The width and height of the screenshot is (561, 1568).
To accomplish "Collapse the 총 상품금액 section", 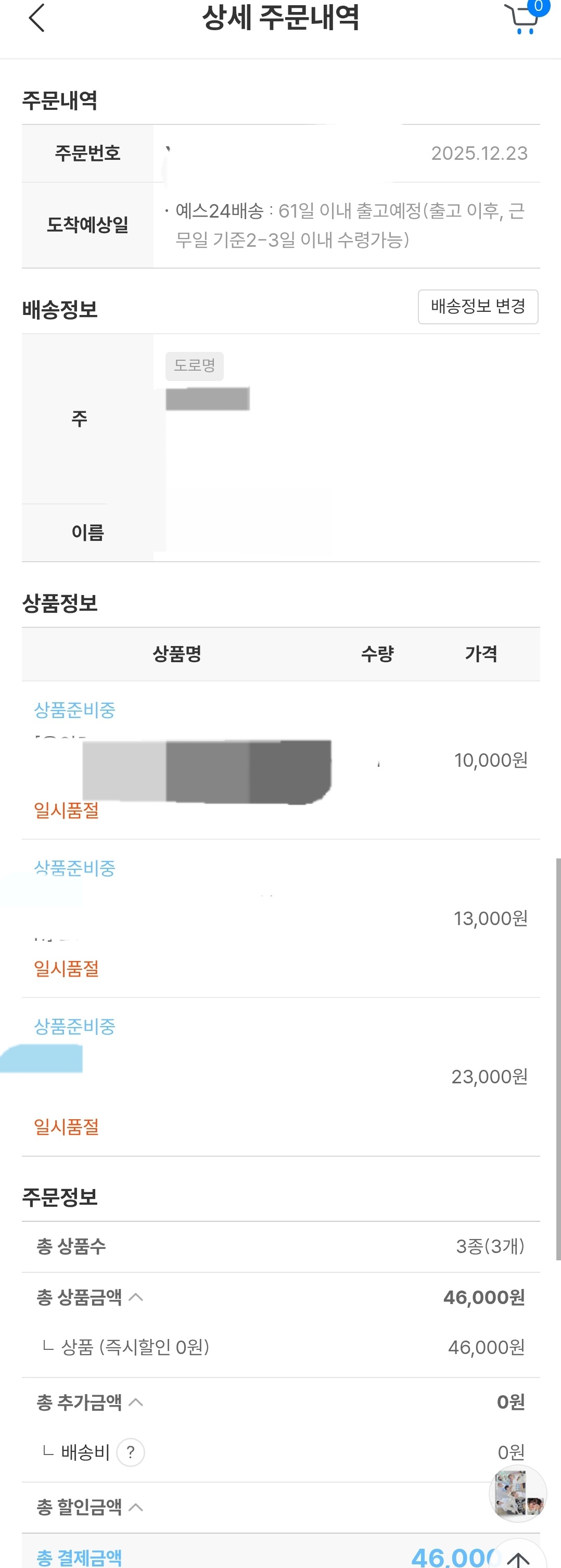I will coord(137,1297).
